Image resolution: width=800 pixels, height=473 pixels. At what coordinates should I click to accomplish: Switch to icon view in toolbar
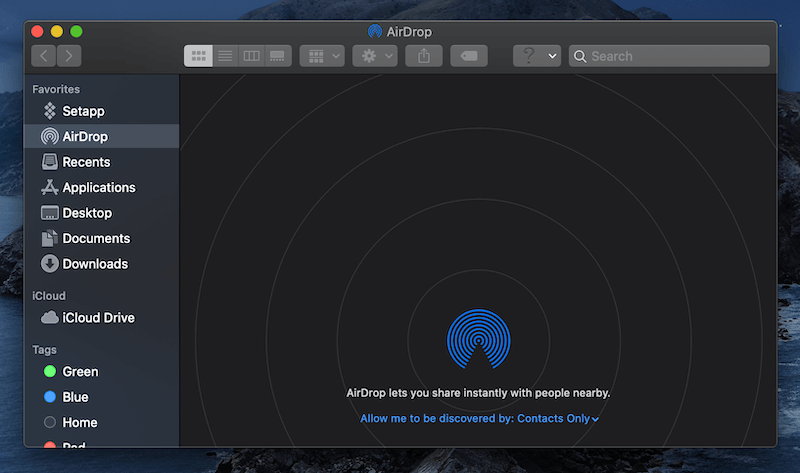coord(198,56)
